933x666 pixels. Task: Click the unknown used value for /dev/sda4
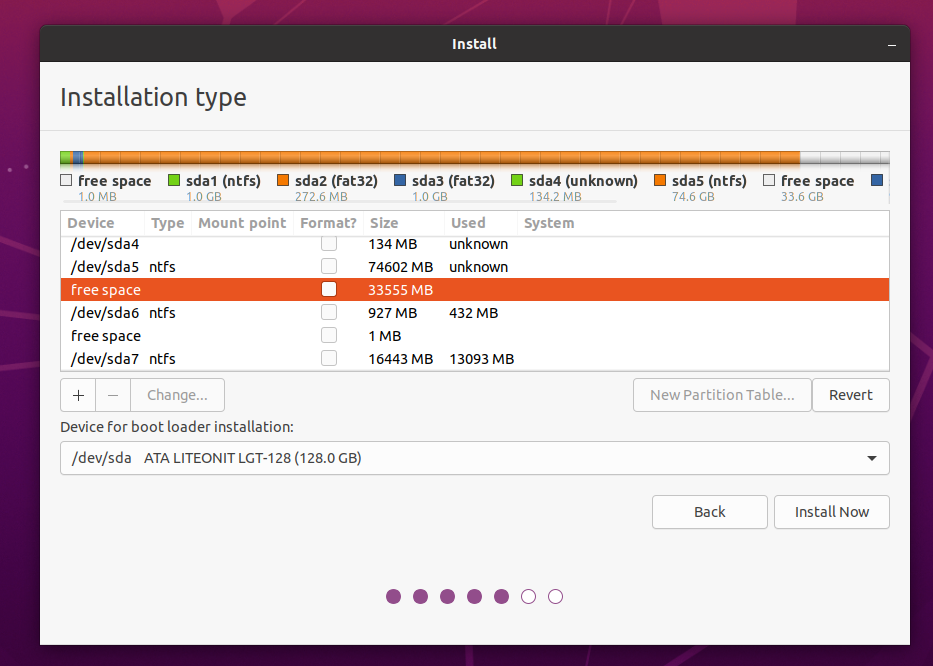(x=478, y=244)
